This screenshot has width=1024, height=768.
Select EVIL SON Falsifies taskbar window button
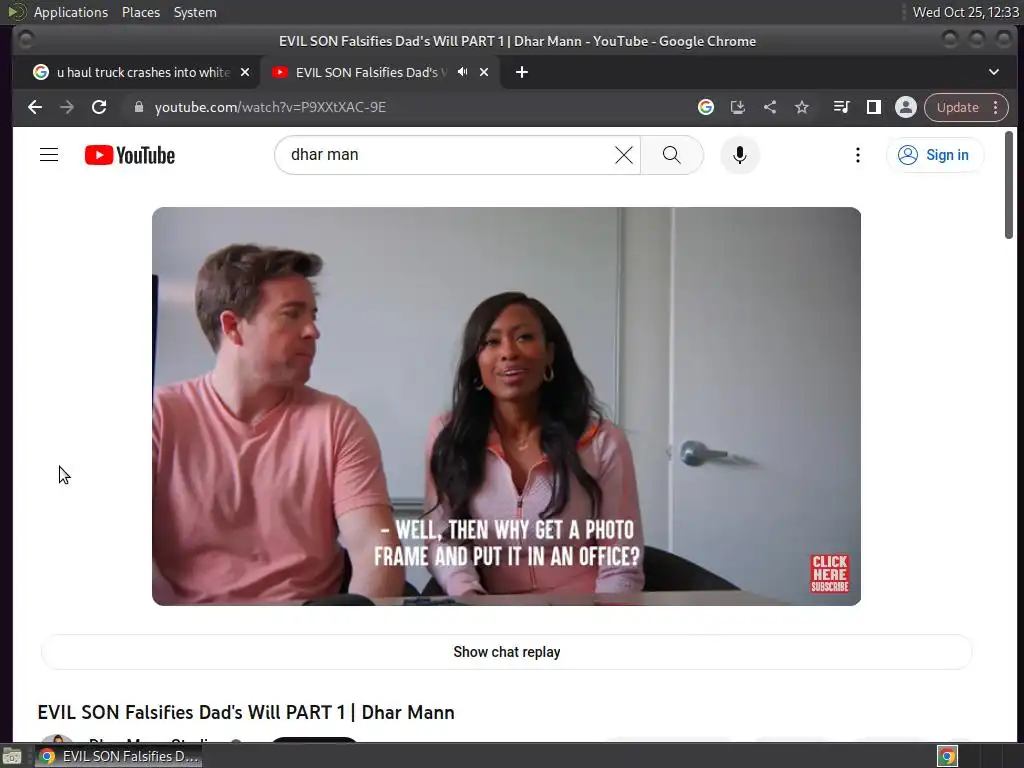[x=118, y=756]
